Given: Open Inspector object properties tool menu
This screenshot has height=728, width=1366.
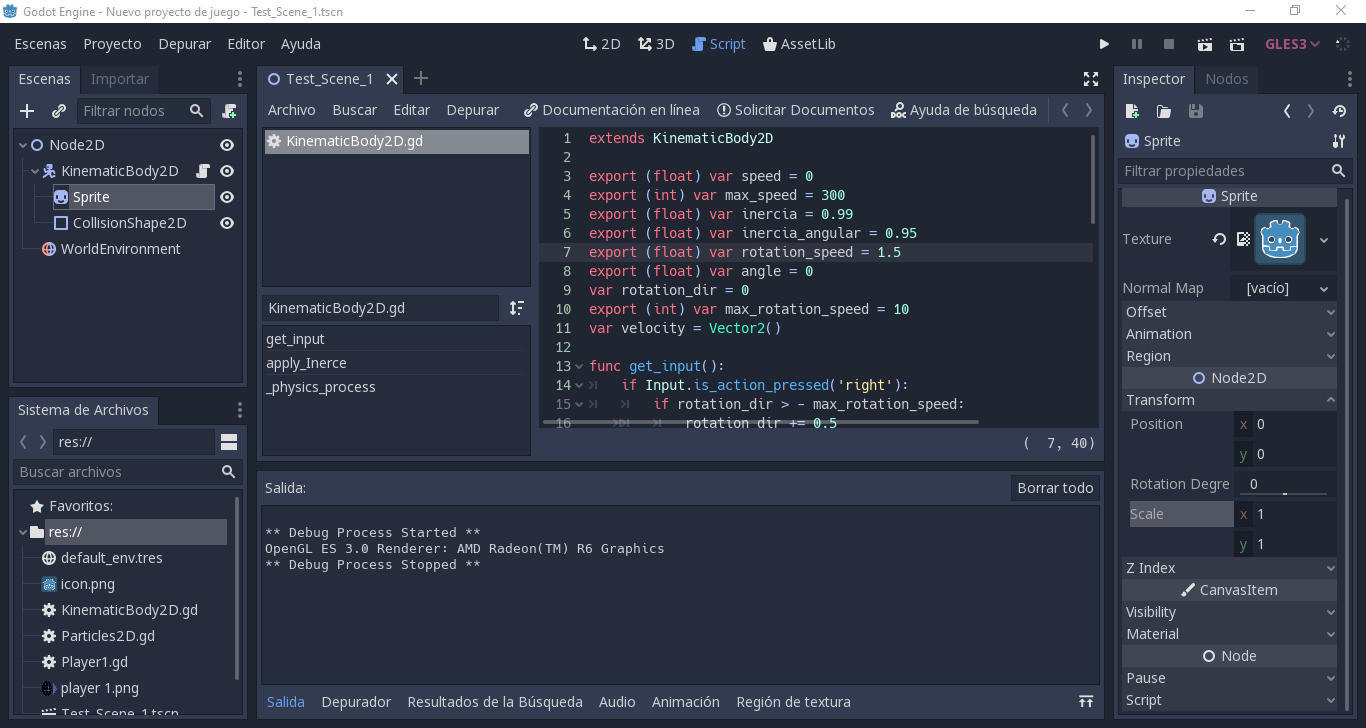Looking at the screenshot, I should point(1339,141).
